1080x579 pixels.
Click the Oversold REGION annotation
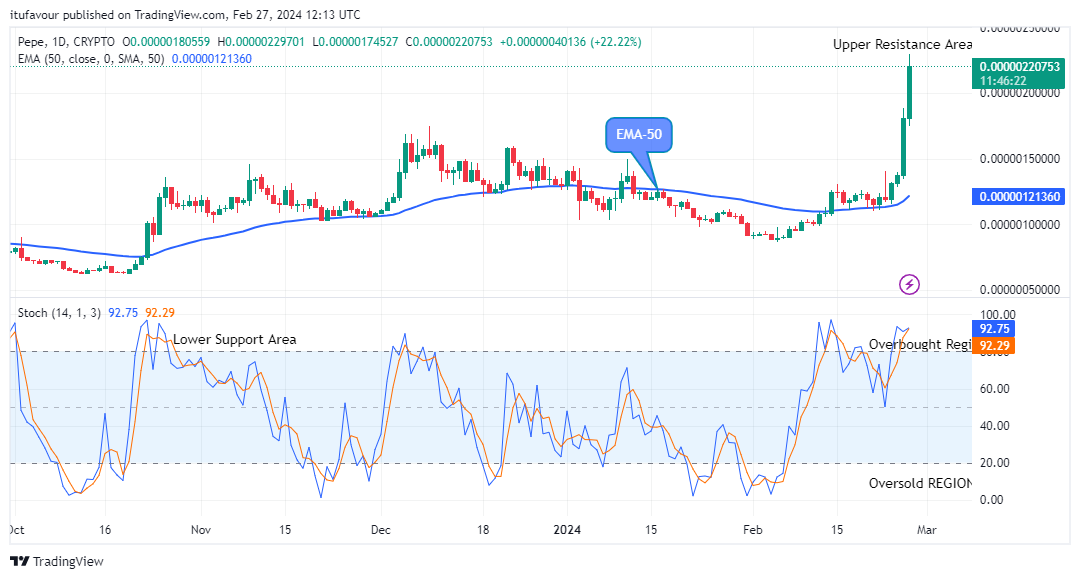920,483
